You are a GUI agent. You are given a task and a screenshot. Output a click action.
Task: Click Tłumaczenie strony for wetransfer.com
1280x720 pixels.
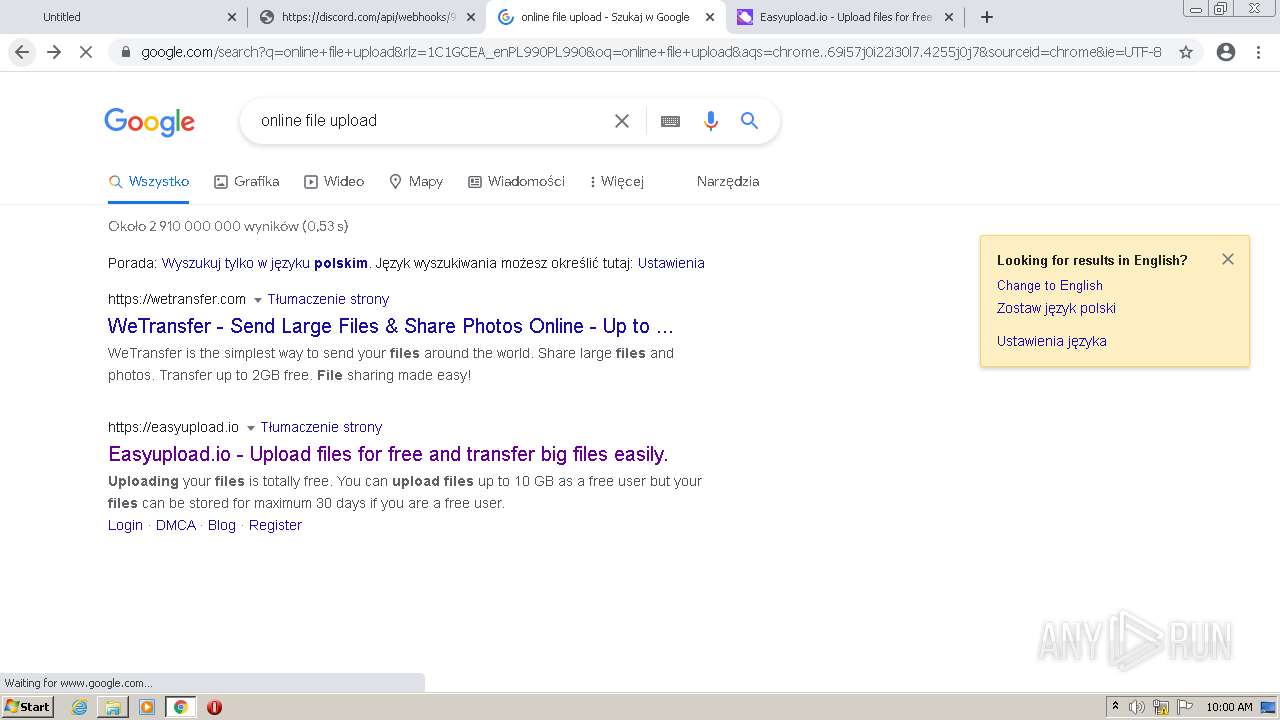tap(328, 299)
